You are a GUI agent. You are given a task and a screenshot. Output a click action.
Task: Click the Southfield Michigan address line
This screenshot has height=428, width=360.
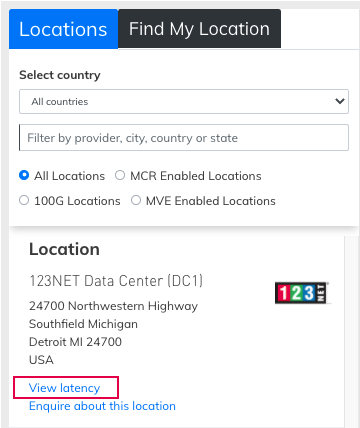[83, 324]
